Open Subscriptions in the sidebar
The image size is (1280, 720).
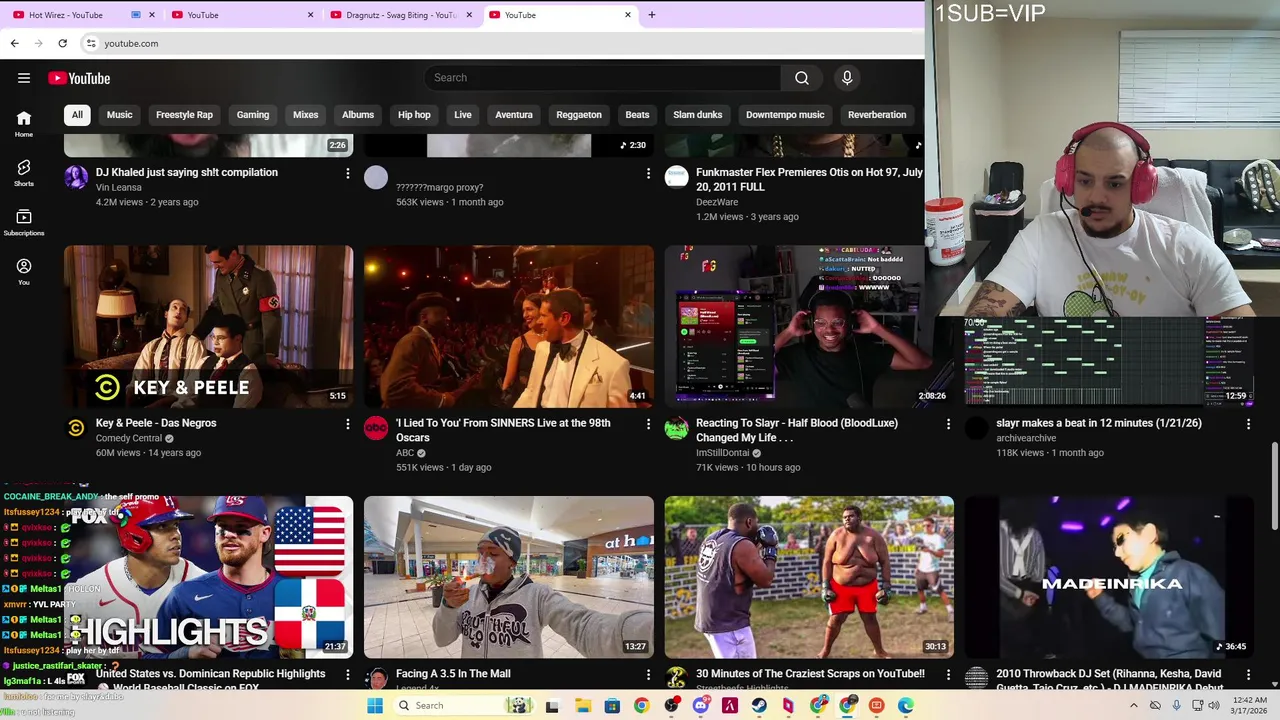pos(24,223)
